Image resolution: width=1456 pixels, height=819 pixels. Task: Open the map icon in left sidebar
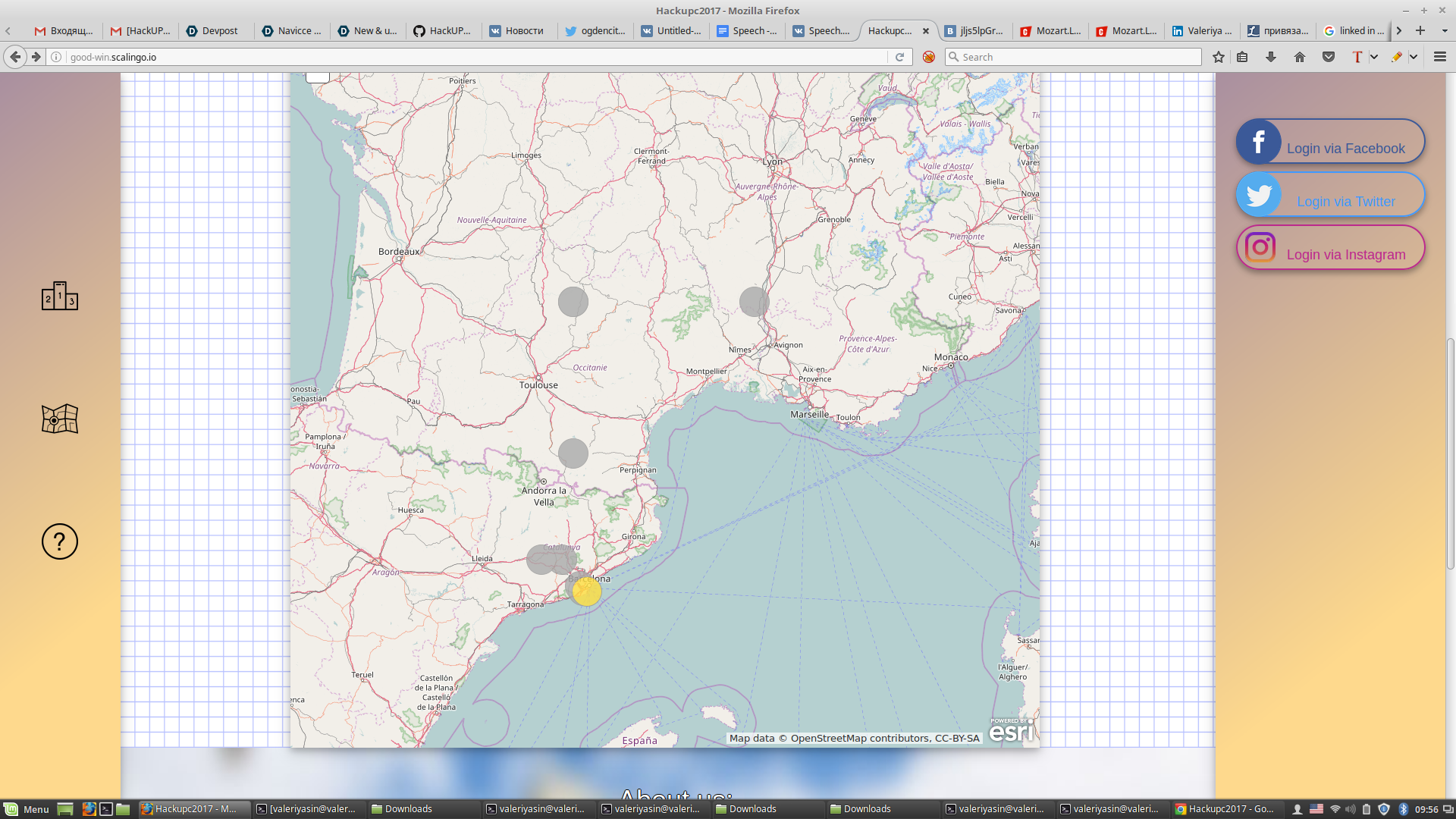tap(60, 419)
